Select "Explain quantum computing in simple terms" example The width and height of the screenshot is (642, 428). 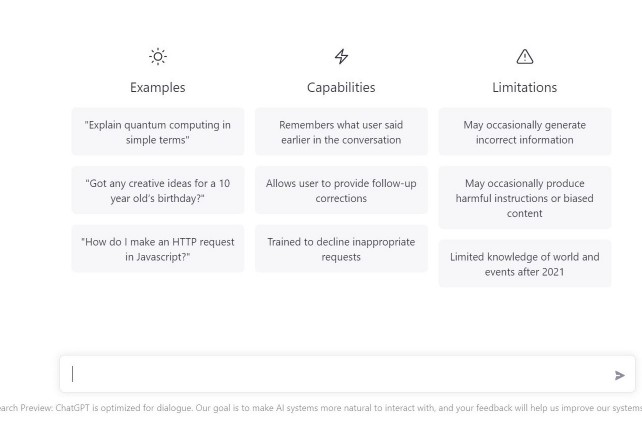click(x=157, y=132)
